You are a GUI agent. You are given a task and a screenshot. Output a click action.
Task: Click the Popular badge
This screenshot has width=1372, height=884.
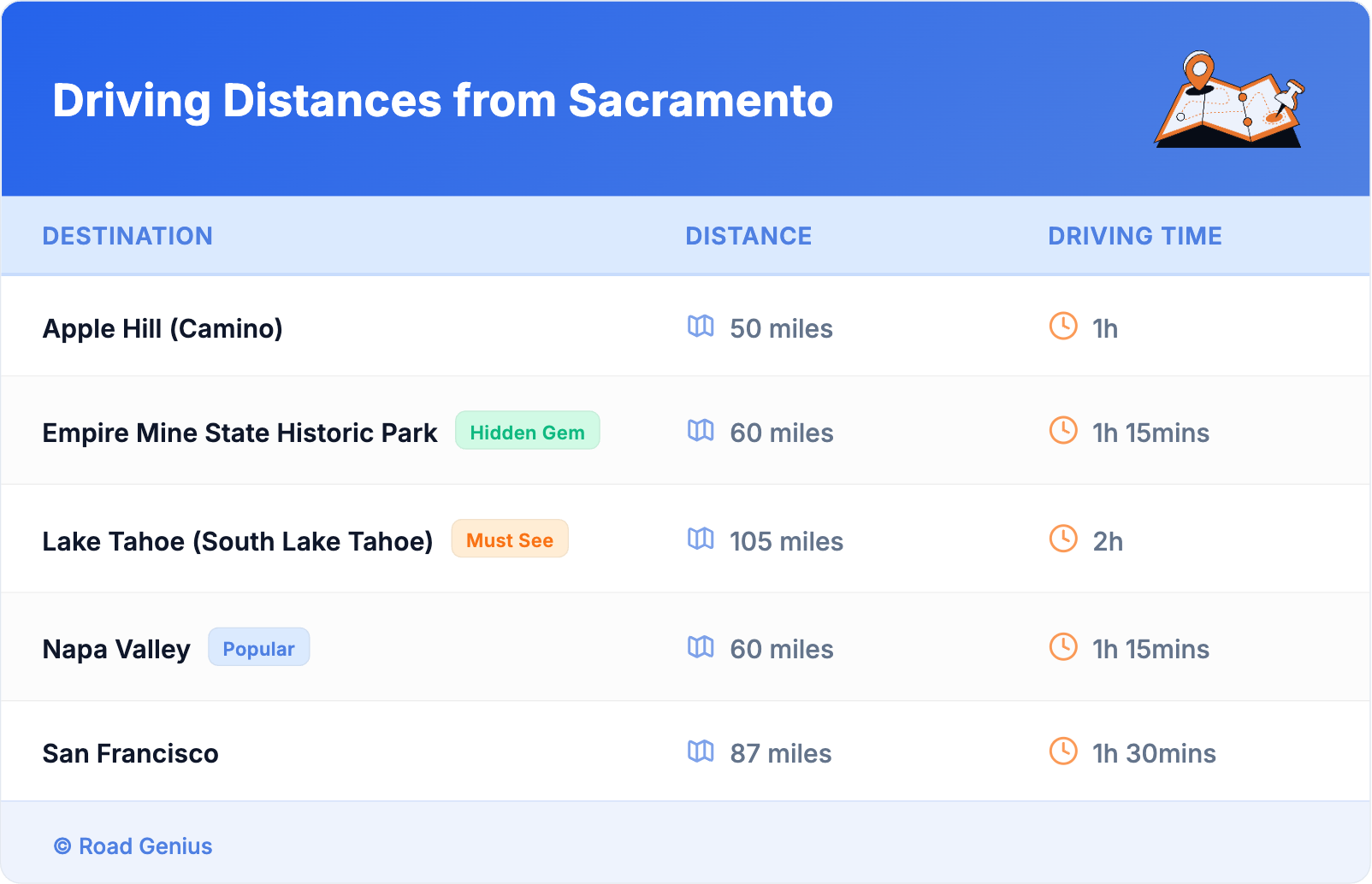[258, 648]
